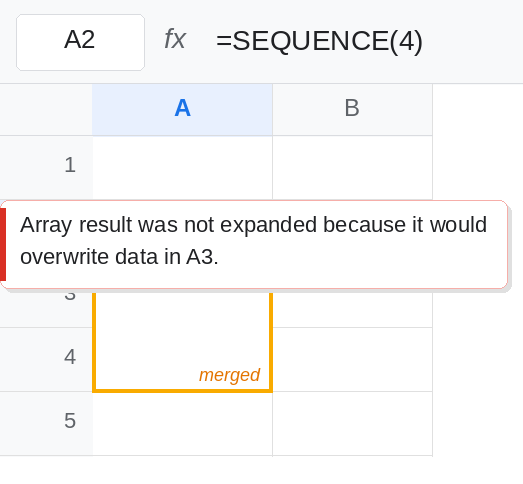Click the array result error tooltip
Image resolution: width=523 pixels, height=484 pixels.
254,245
